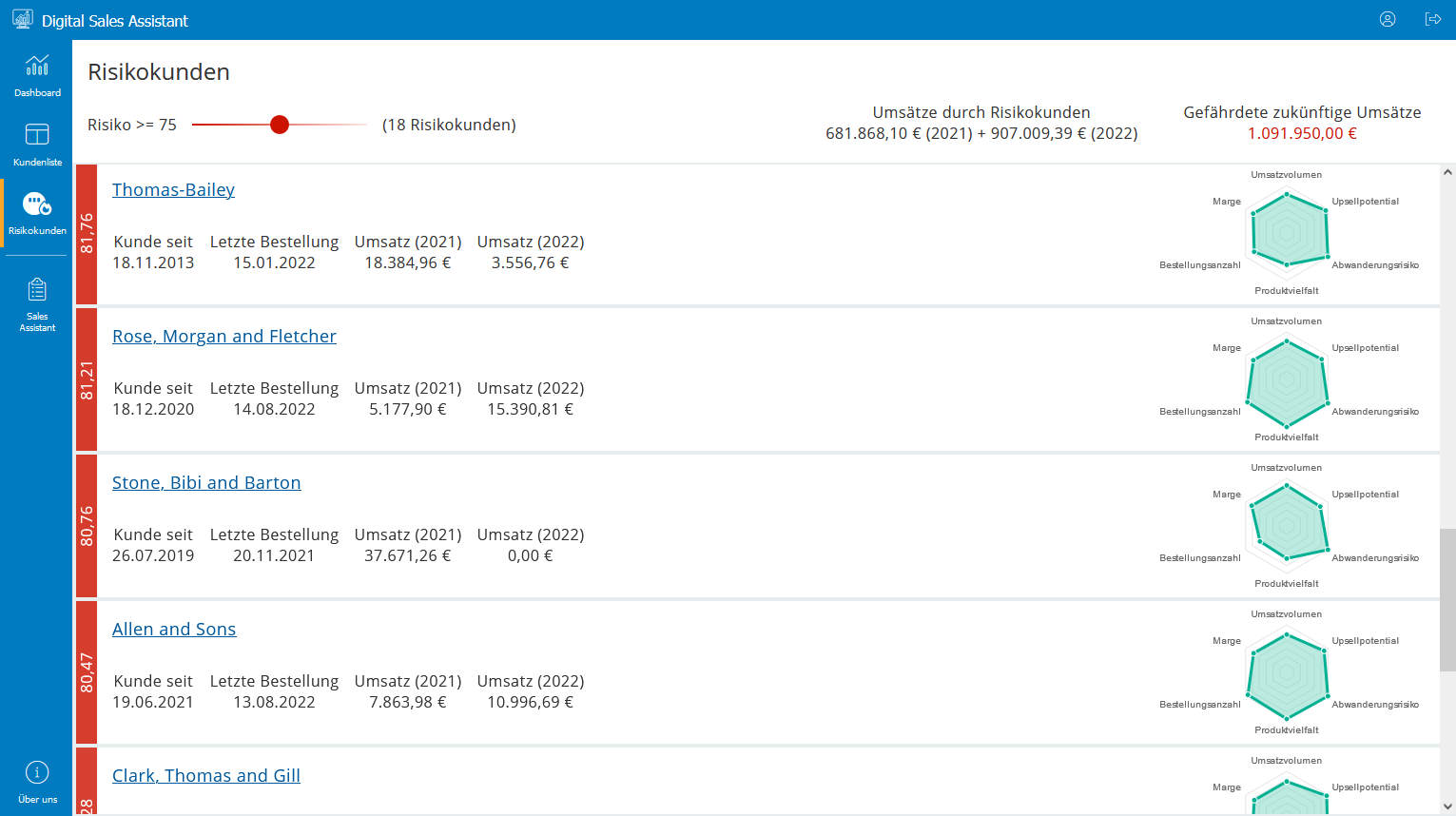Click the 15.390,81 € revenue value
1456x816 pixels.
tap(531, 409)
